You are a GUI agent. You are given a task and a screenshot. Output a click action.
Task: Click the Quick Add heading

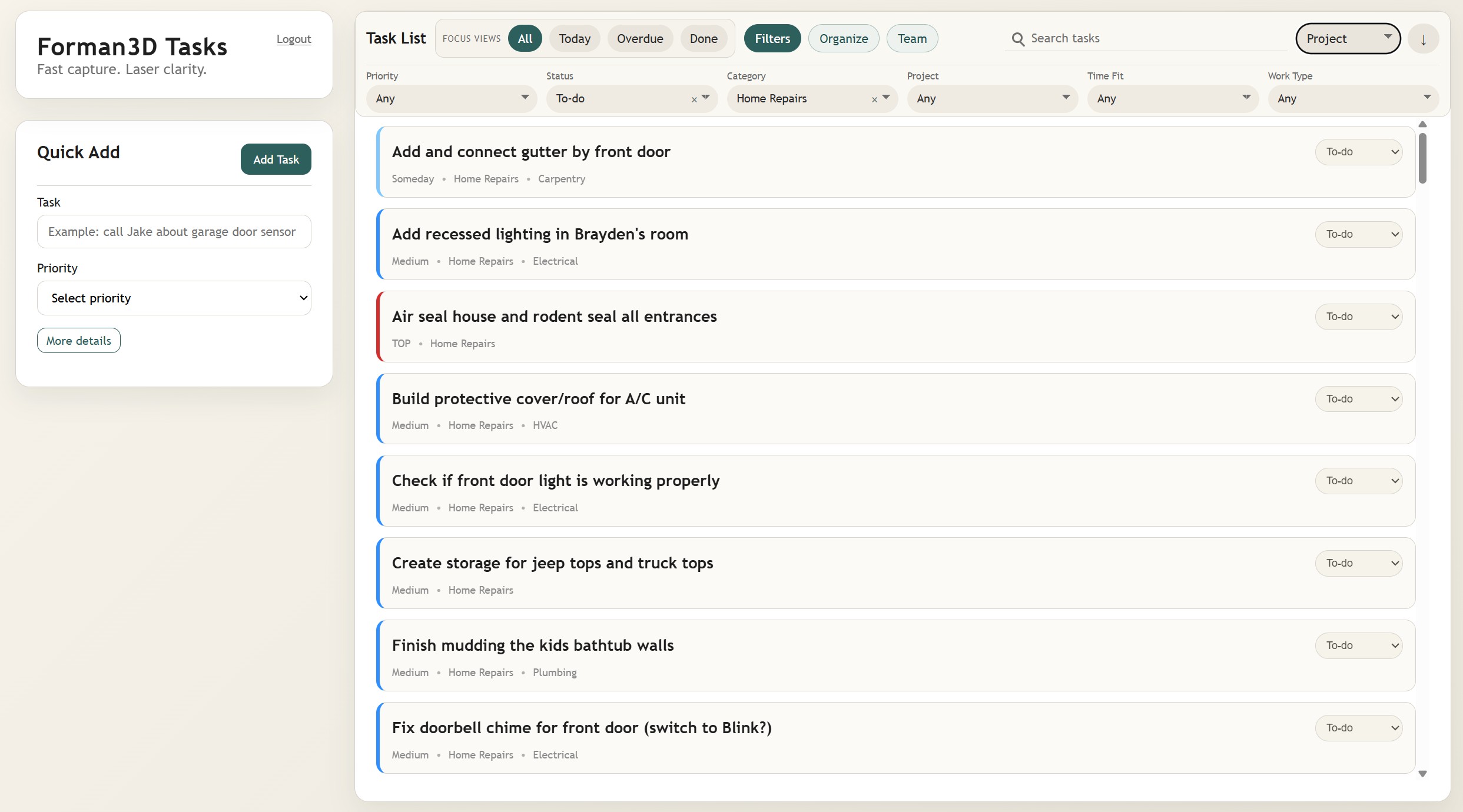pos(78,152)
